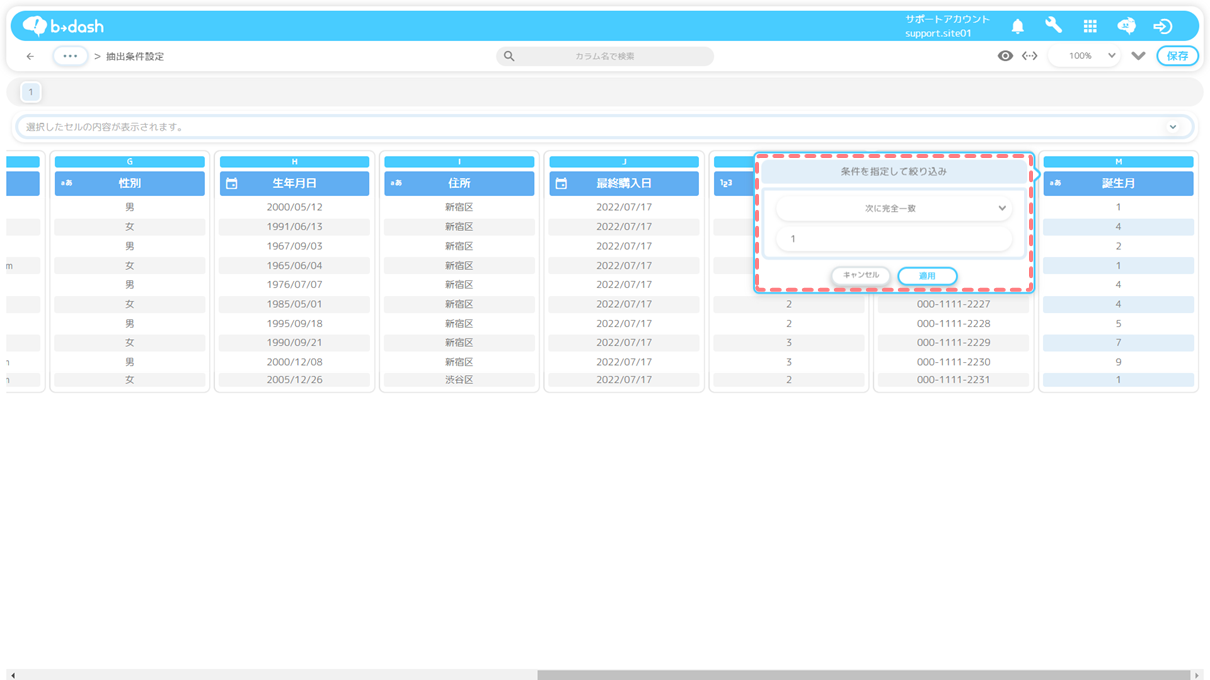Select the cell 000-1111-2229
1210x680 pixels.
(x=953, y=343)
